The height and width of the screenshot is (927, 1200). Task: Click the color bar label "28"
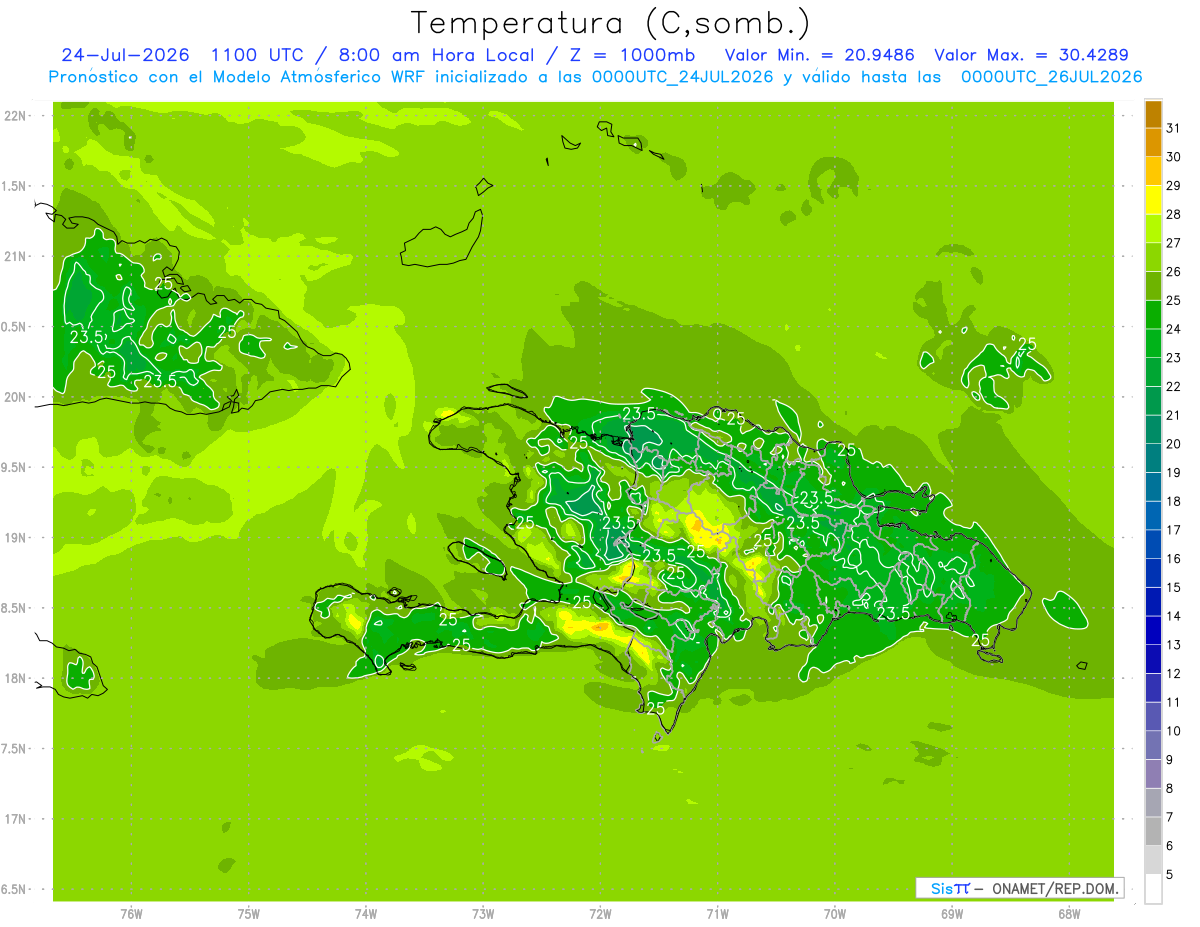click(1174, 214)
